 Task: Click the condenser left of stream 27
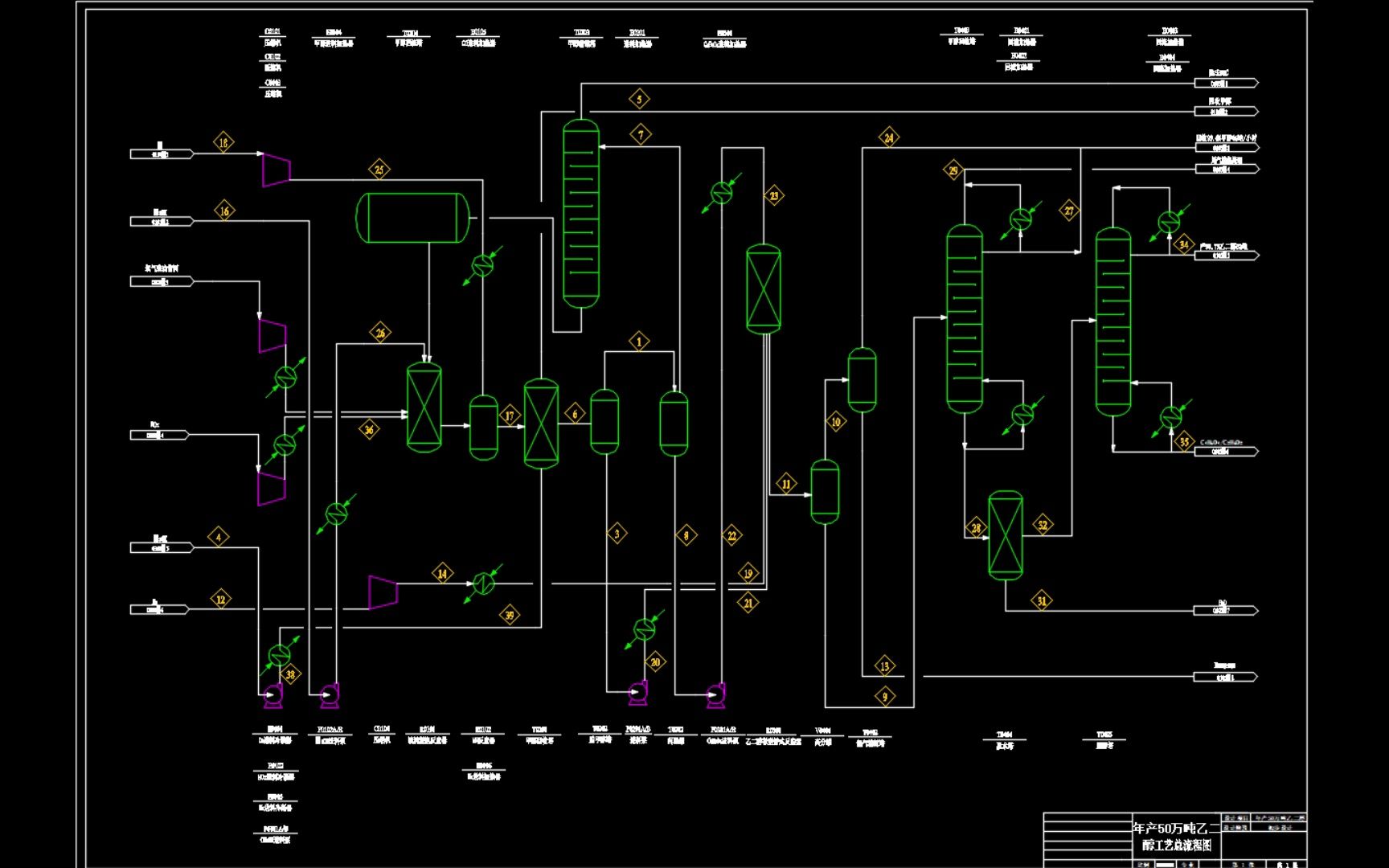[x=1021, y=219]
